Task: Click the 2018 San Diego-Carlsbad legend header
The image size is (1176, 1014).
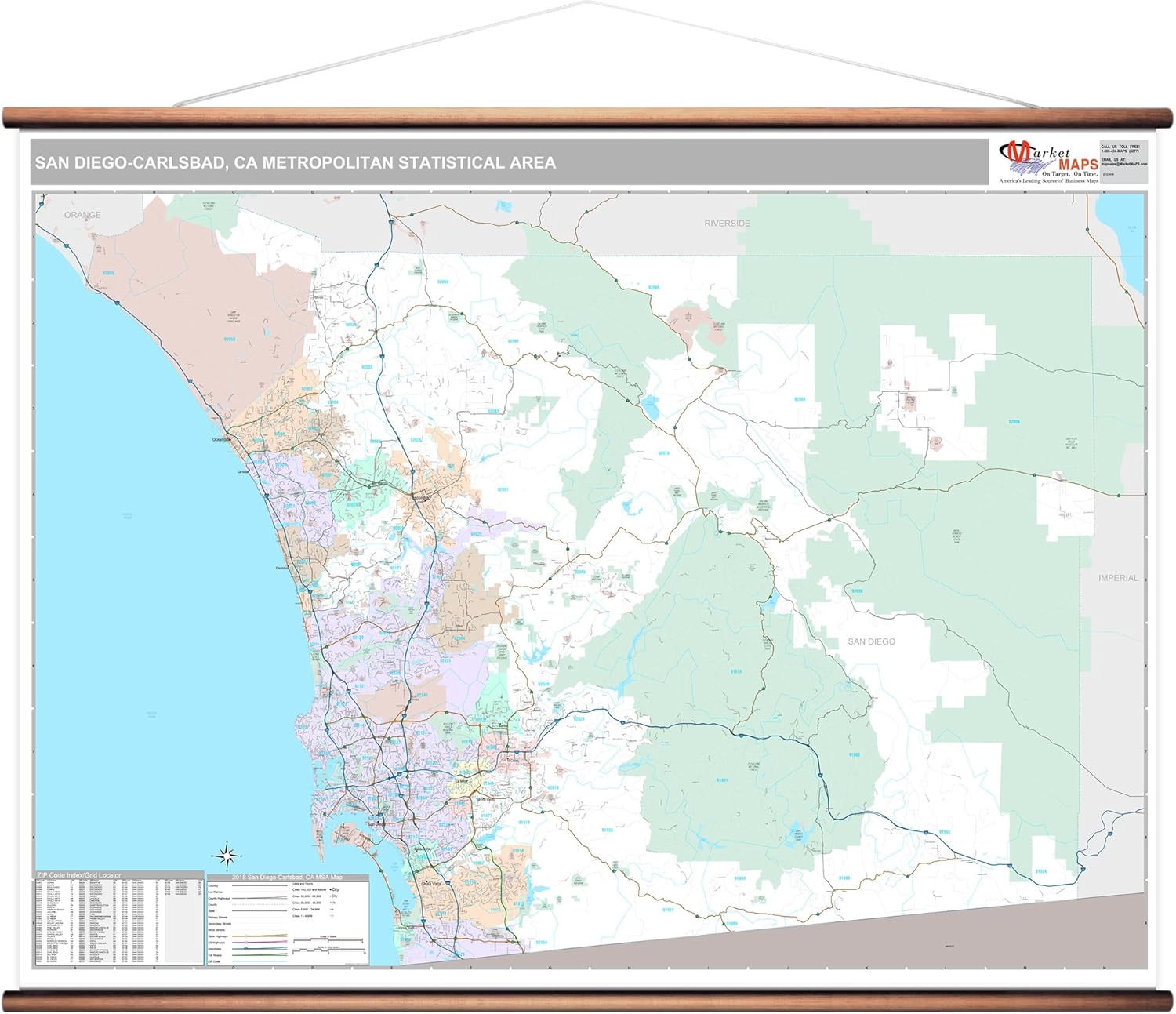Action: point(287,878)
